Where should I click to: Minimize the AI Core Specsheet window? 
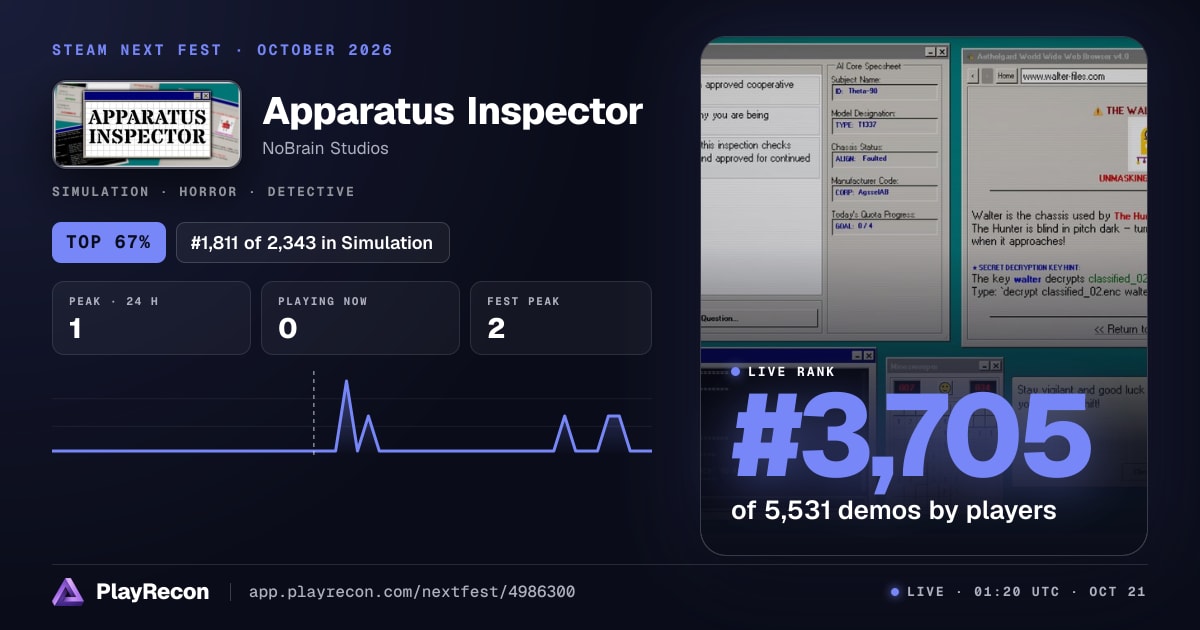[930, 51]
